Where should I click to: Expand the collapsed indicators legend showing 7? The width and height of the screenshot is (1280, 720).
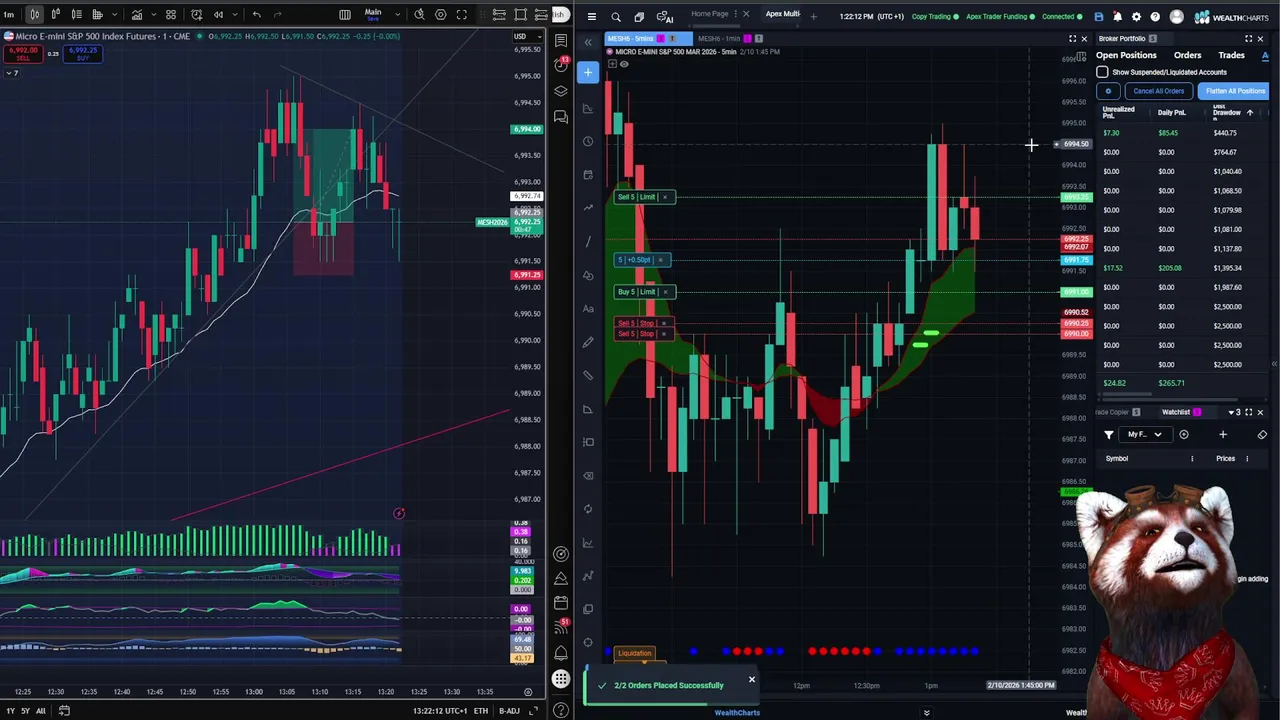[x=12, y=73]
